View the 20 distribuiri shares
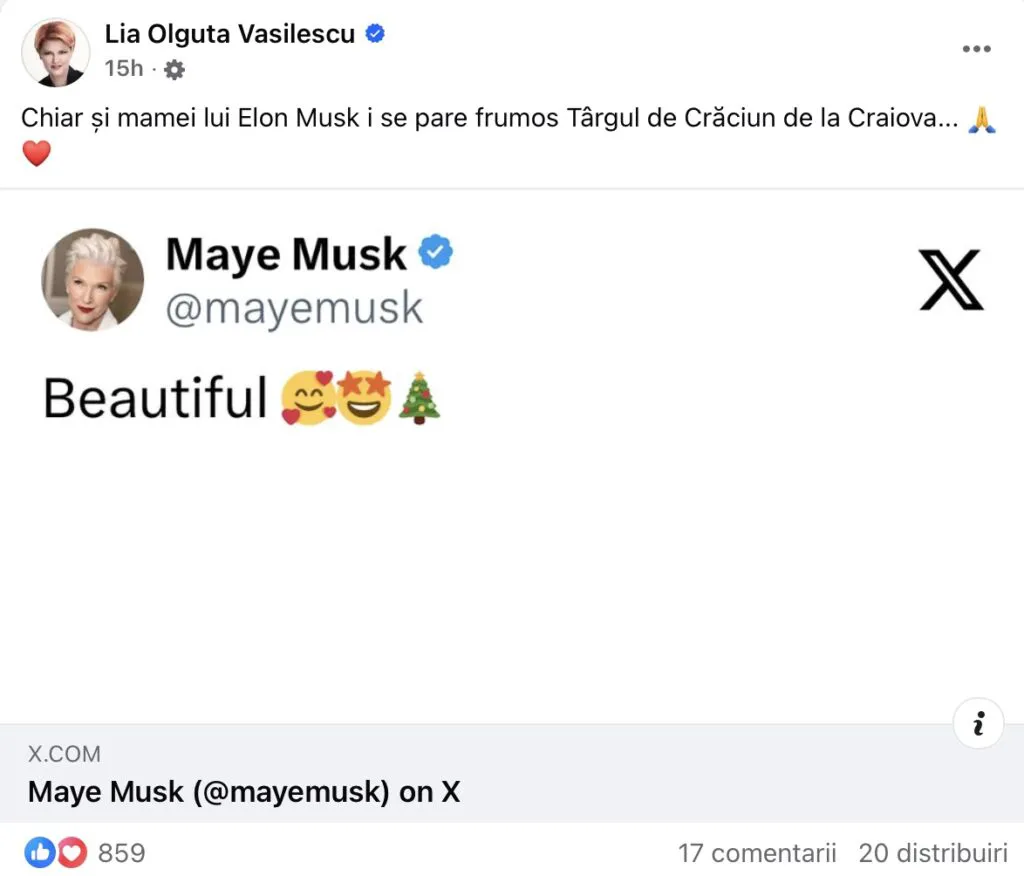1024x876 pixels. click(x=932, y=853)
